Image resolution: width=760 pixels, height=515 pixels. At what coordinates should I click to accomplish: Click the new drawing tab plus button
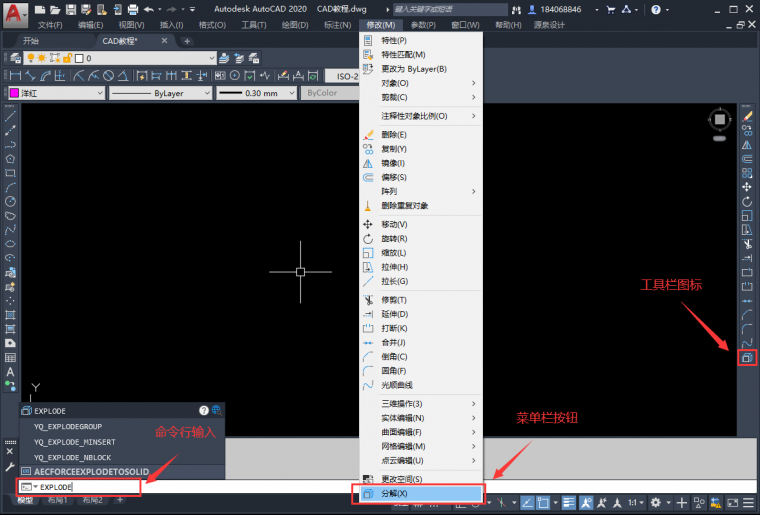(187, 41)
